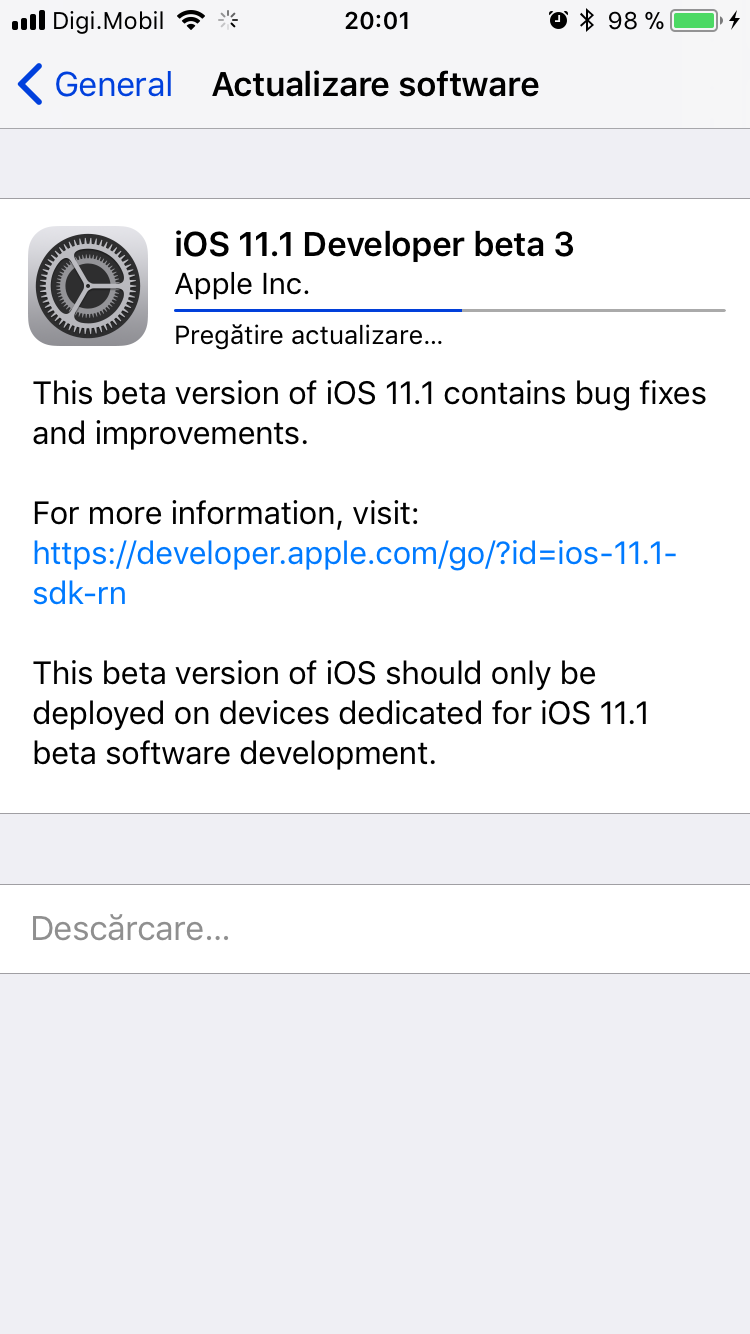Image resolution: width=750 pixels, height=1334 pixels.
Task: Tap the cellular signal bars icon
Action: 29,20
